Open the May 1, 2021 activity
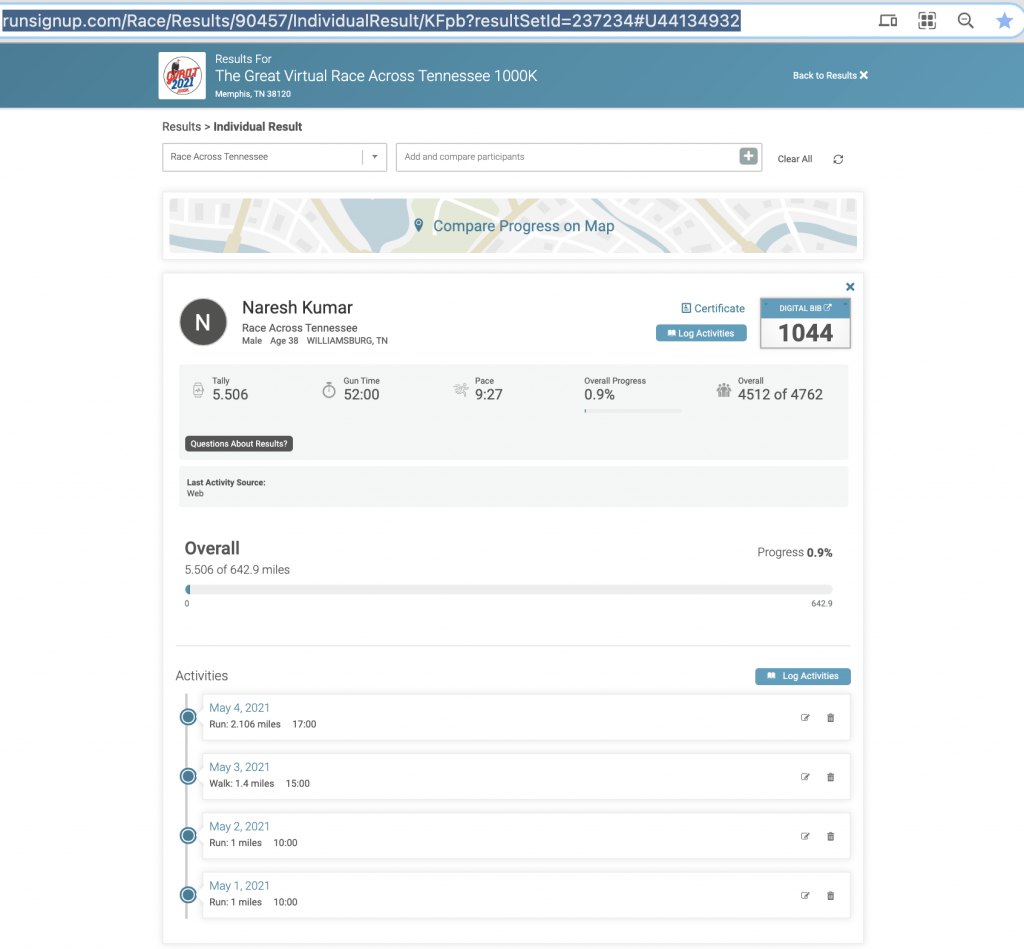This screenshot has height=949, width=1024. [239, 886]
